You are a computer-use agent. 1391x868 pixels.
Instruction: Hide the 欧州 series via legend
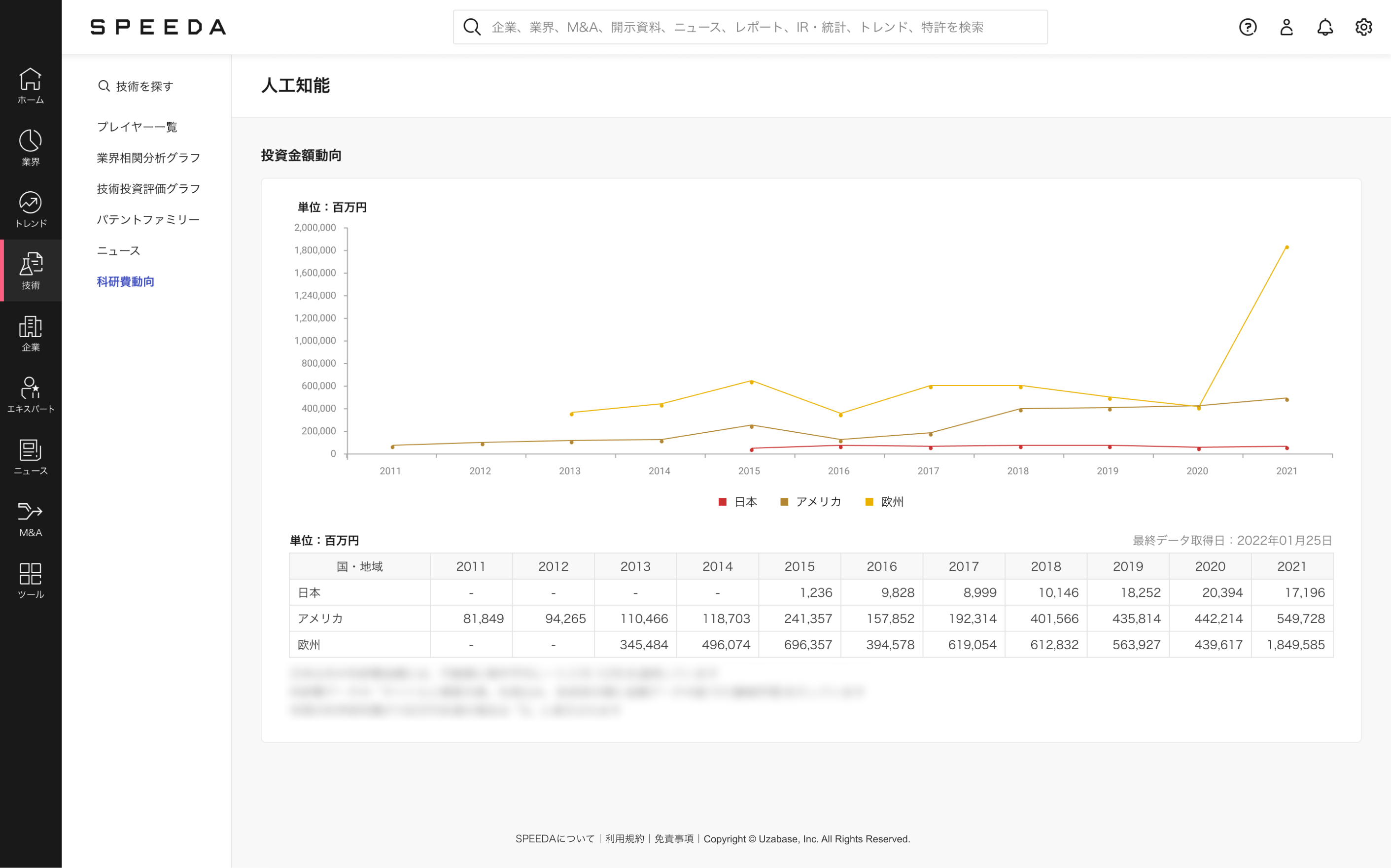[x=884, y=502]
